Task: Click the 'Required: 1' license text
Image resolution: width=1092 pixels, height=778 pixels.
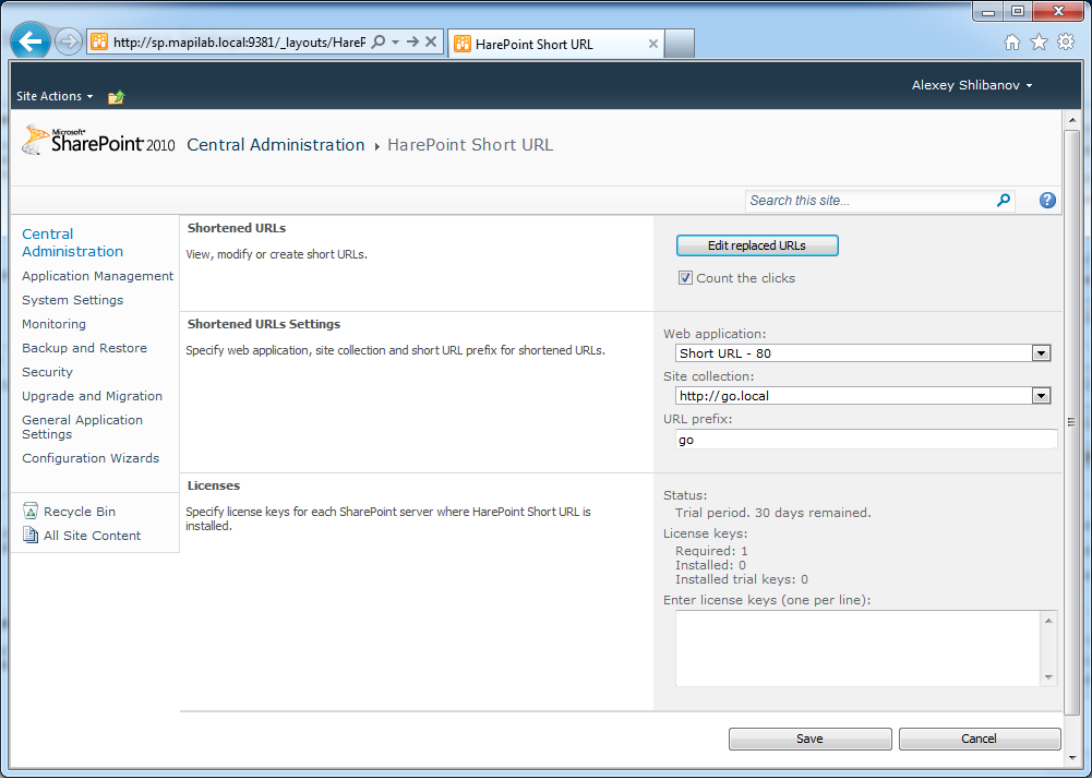Action: tap(711, 551)
